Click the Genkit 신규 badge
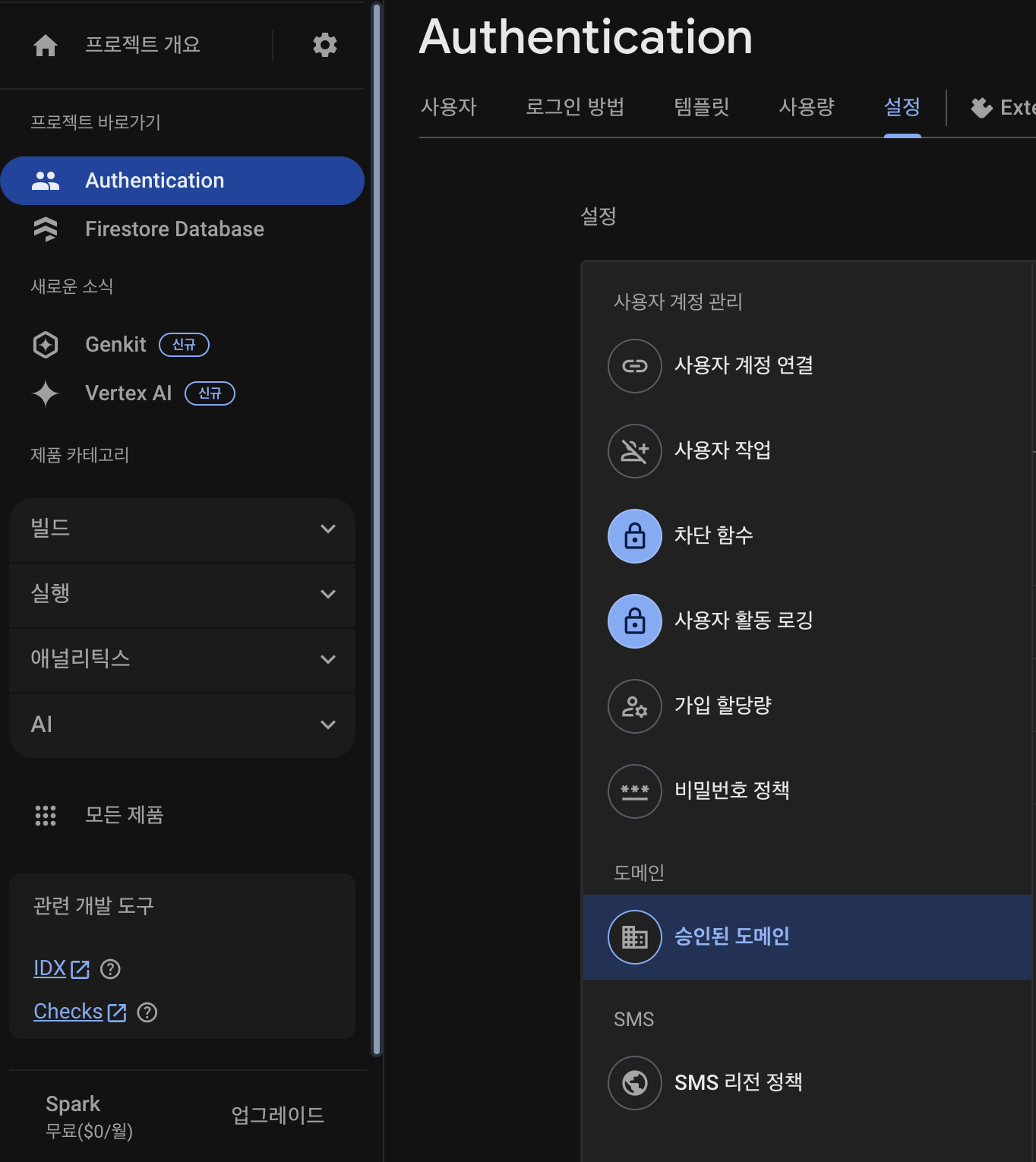The height and width of the screenshot is (1162, 1036). coord(184,345)
